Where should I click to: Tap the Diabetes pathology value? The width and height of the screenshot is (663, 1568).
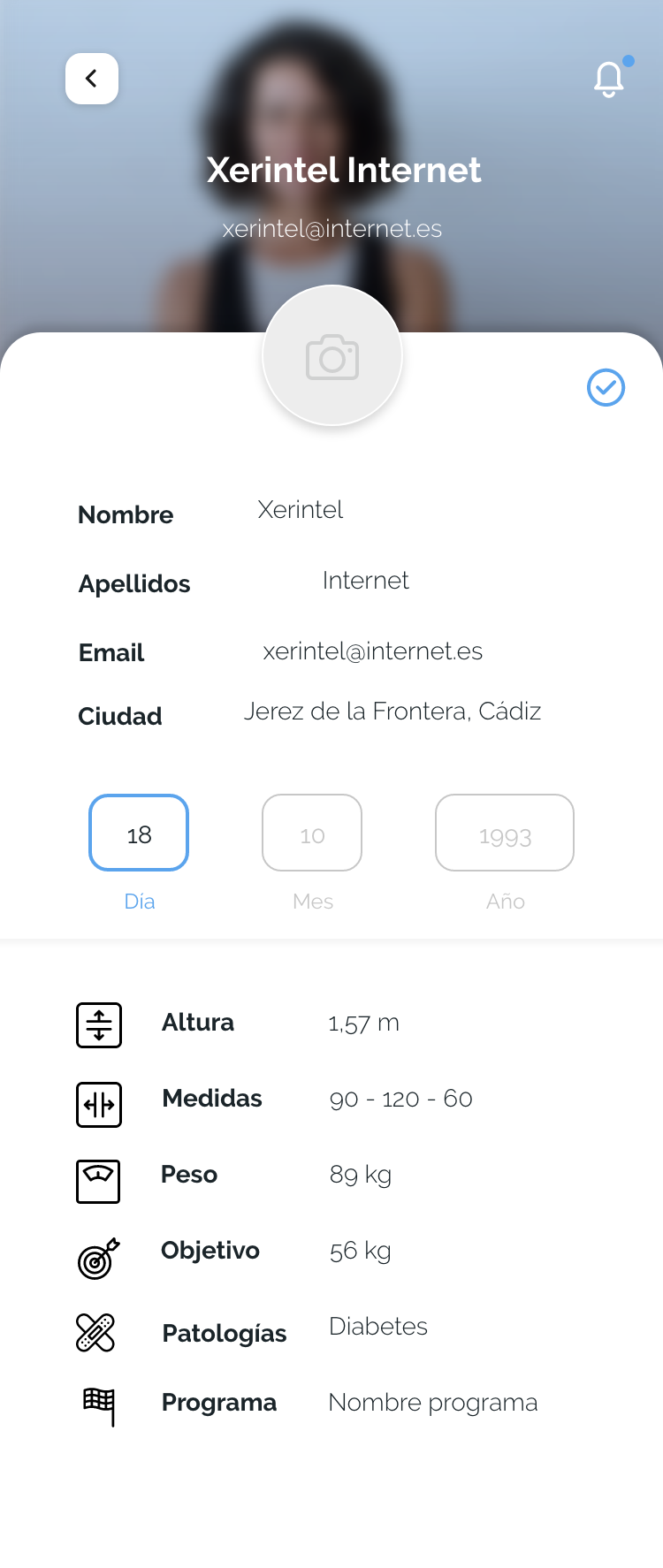pos(378,1327)
